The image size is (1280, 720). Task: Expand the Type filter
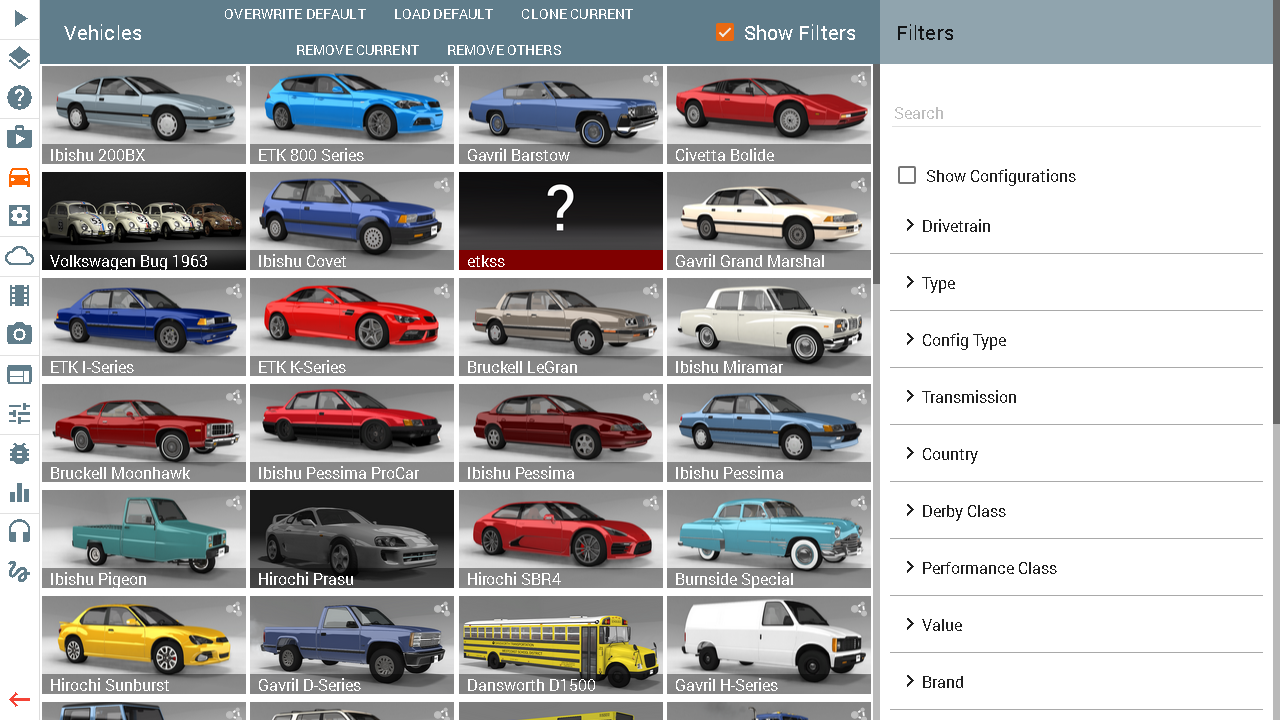1076,283
